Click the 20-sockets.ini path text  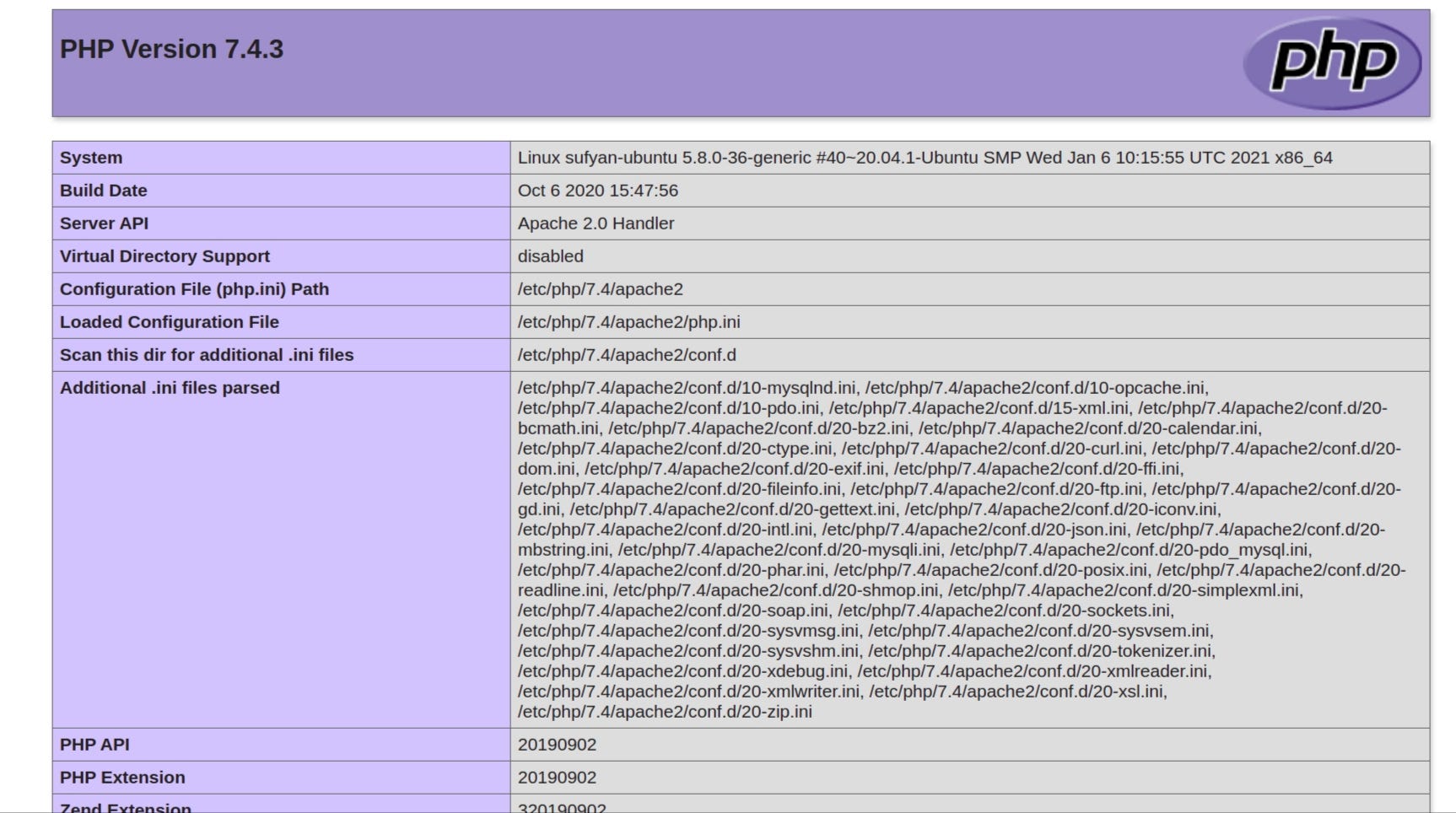click(1006, 611)
